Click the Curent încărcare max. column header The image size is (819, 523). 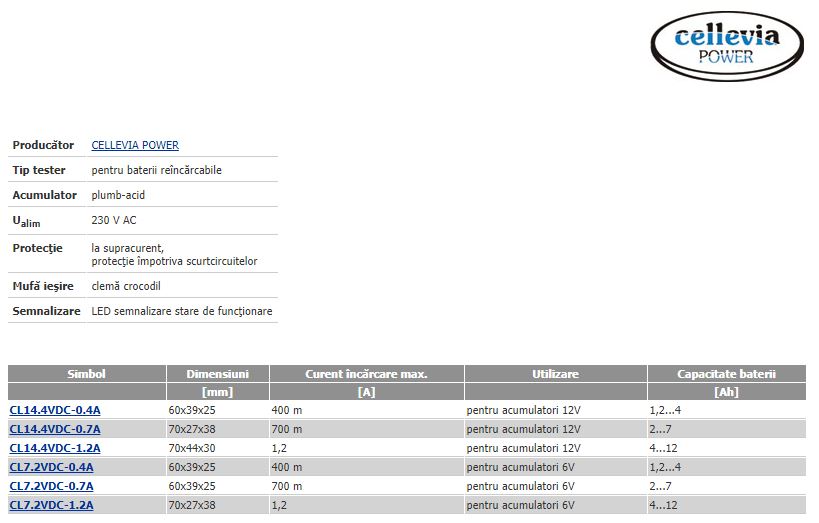pos(366,374)
